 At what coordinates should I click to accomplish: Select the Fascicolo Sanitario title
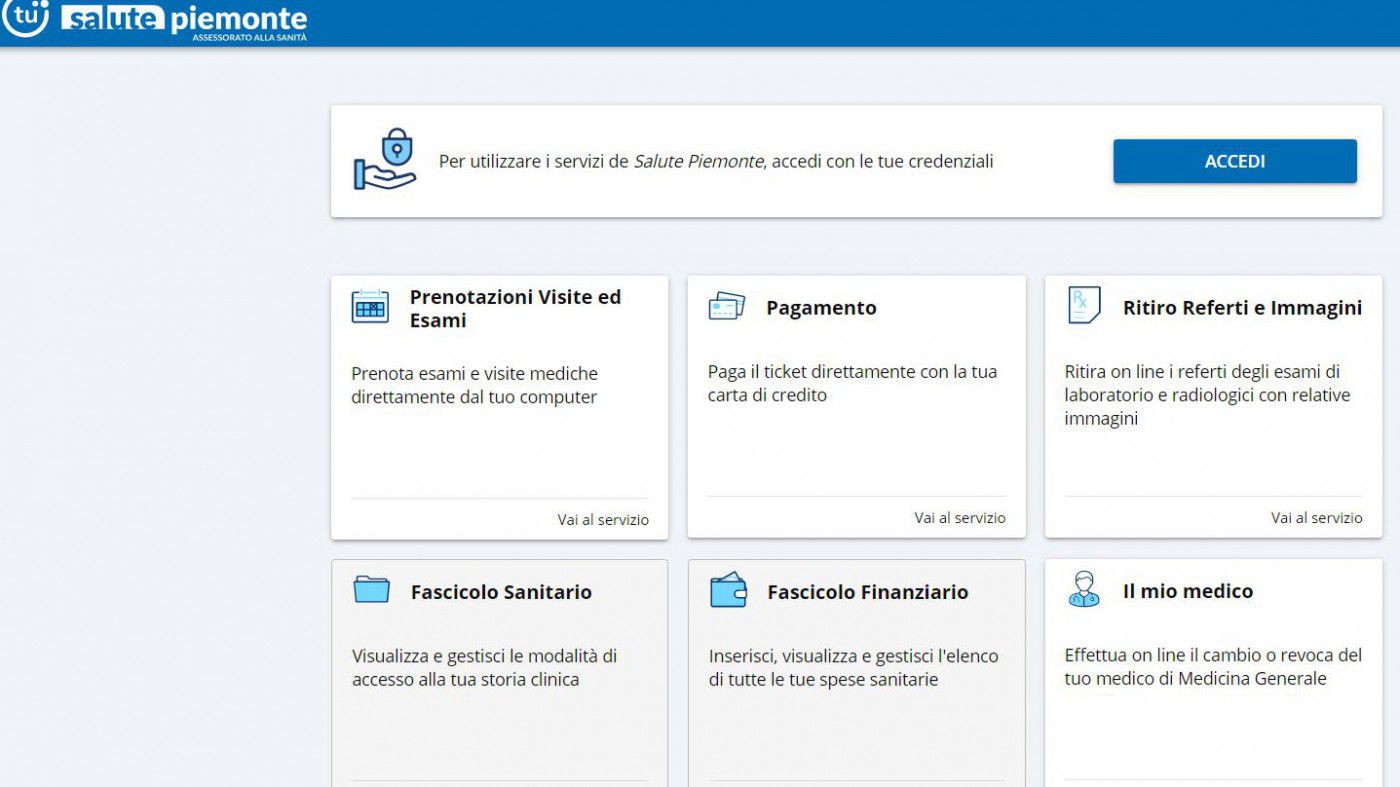(x=501, y=592)
